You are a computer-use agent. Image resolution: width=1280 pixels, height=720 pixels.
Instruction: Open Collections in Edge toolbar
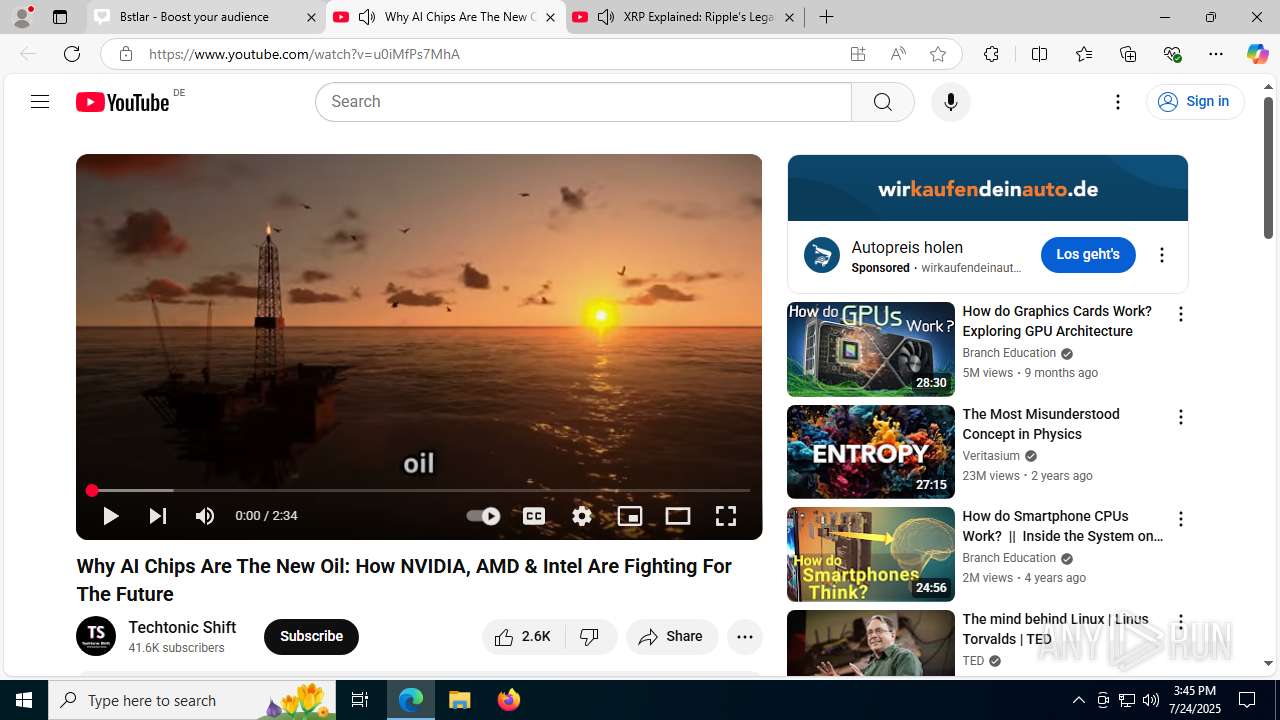pyautogui.click(x=1128, y=54)
